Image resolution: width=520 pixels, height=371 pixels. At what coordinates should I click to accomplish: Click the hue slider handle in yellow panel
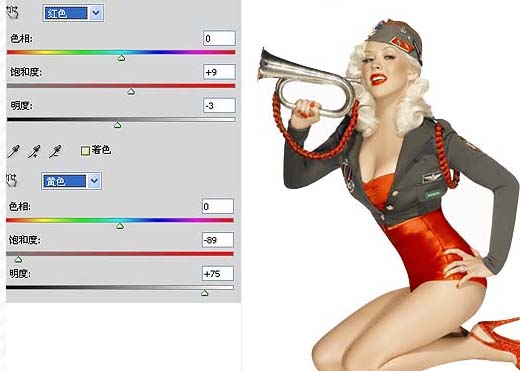coord(120,226)
